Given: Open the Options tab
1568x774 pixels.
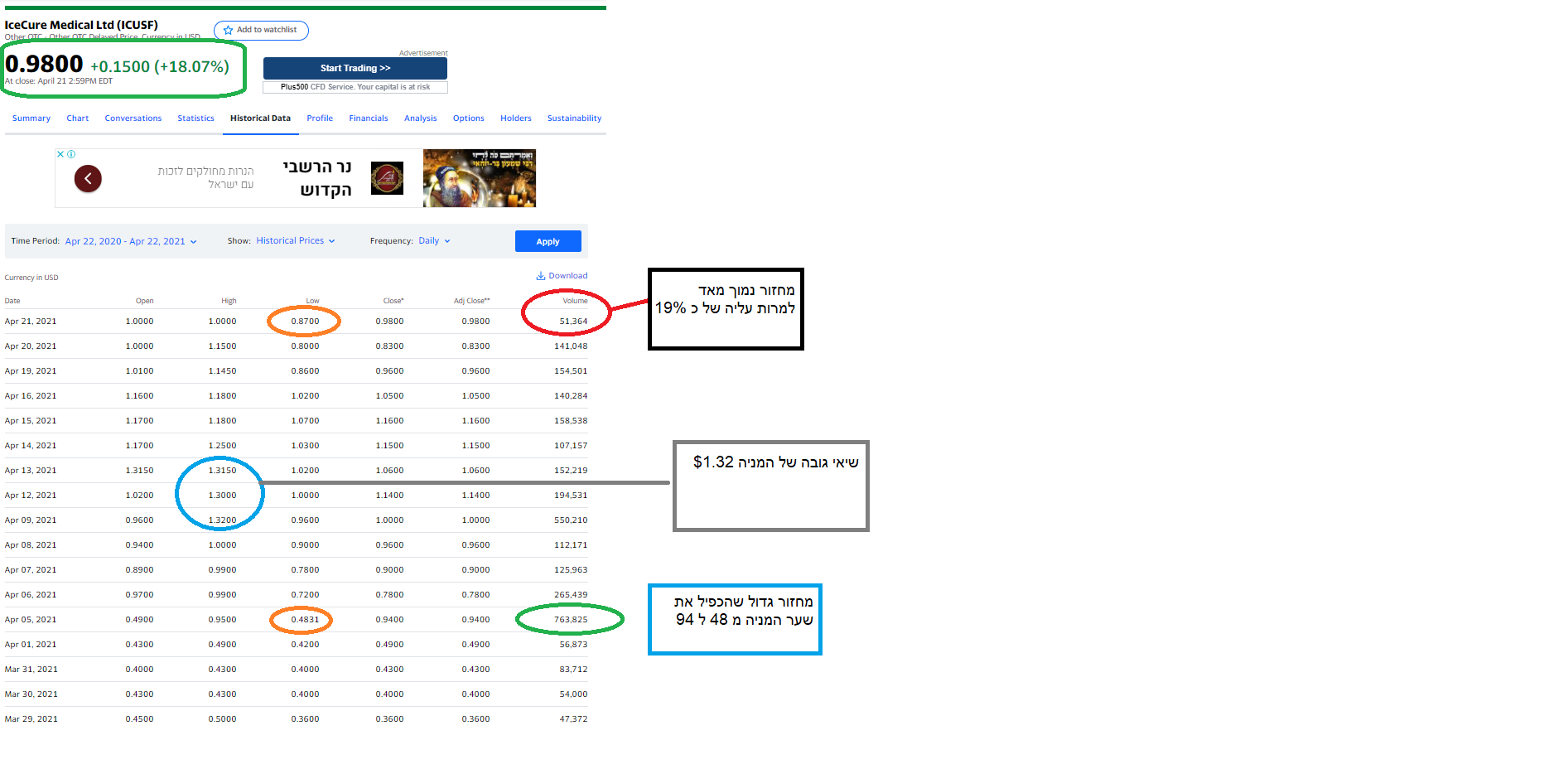Looking at the screenshot, I should [469, 119].
